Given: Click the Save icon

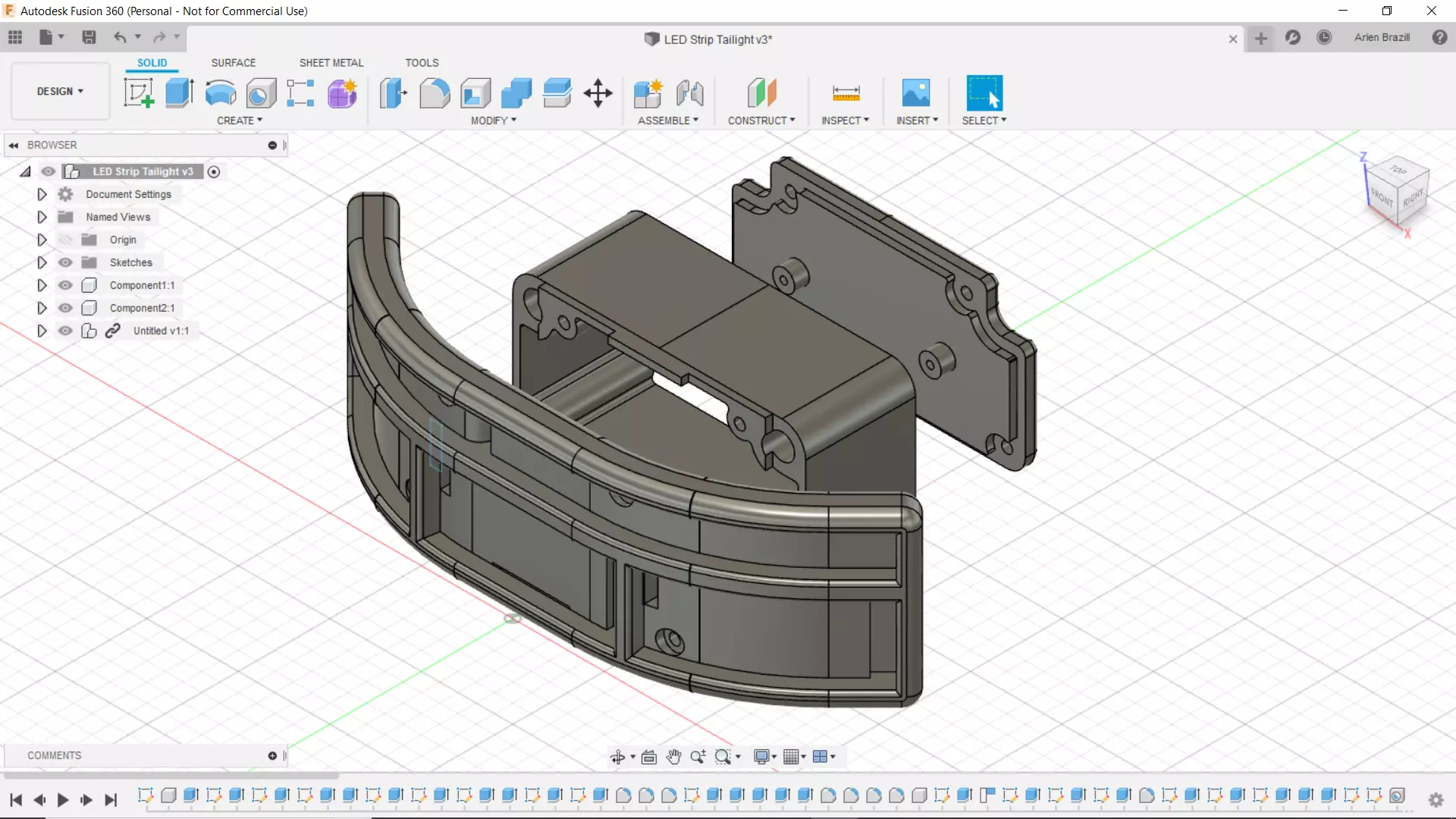Looking at the screenshot, I should tap(89, 37).
